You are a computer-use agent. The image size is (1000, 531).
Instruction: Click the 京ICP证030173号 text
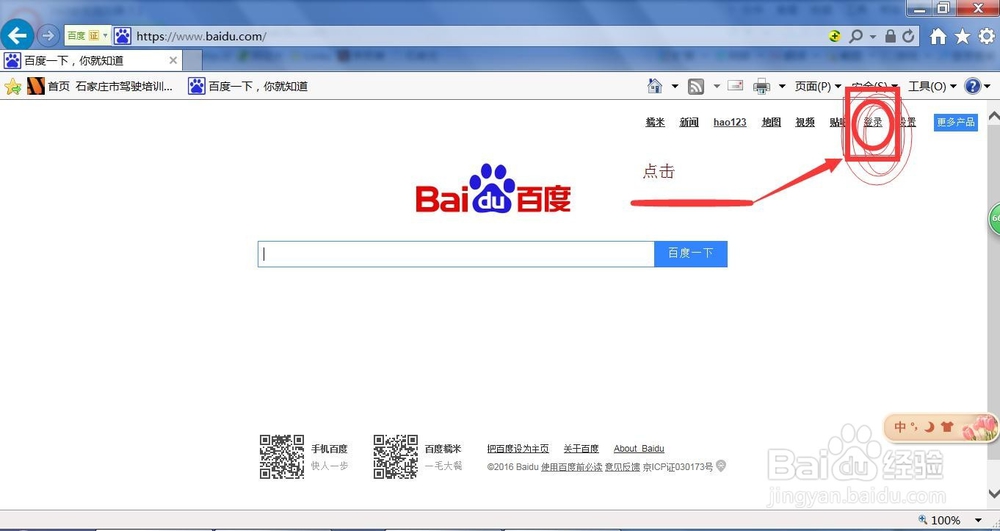pyautogui.click(x=678, y=467)
